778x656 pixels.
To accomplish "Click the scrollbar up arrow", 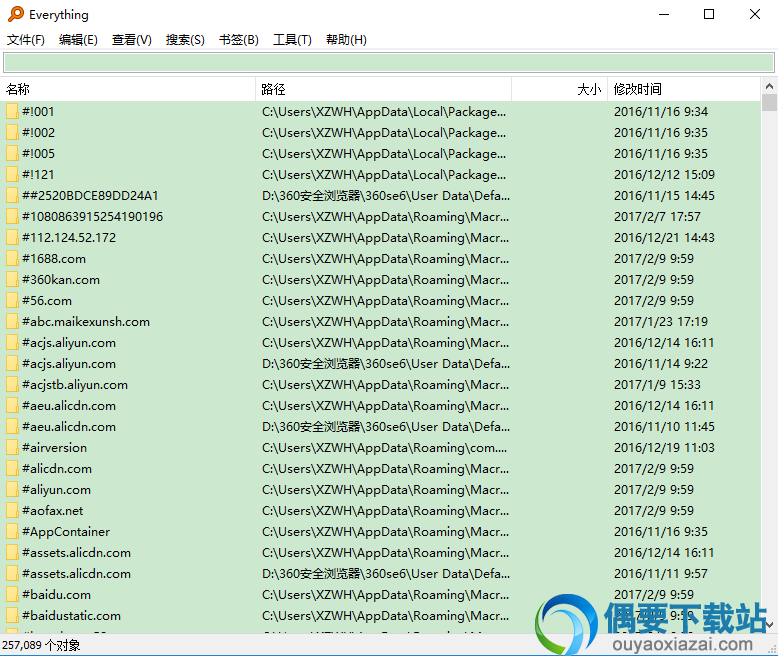I will tap(769, 86).
